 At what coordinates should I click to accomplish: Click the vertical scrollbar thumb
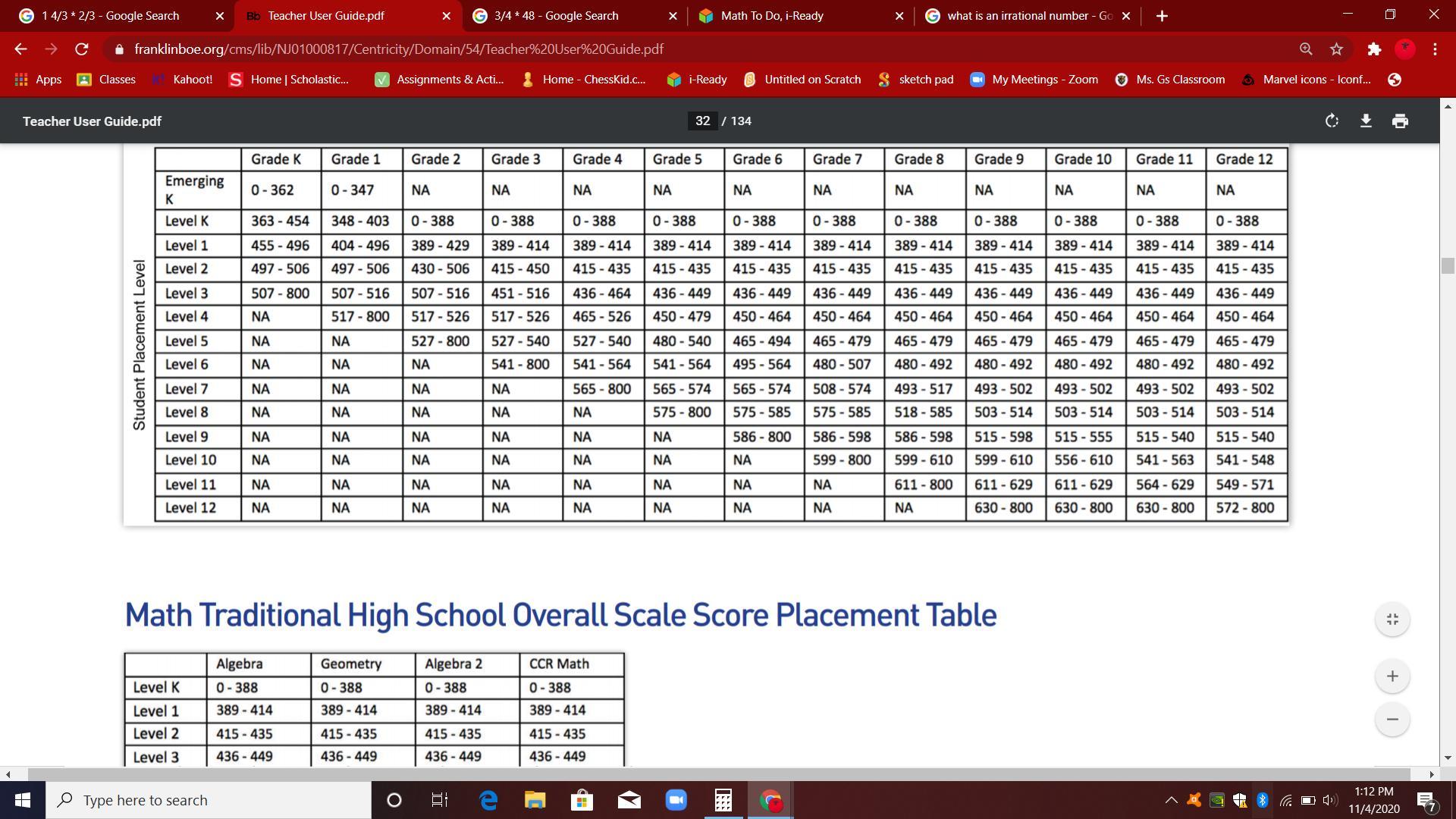(x=1448, y=266)
